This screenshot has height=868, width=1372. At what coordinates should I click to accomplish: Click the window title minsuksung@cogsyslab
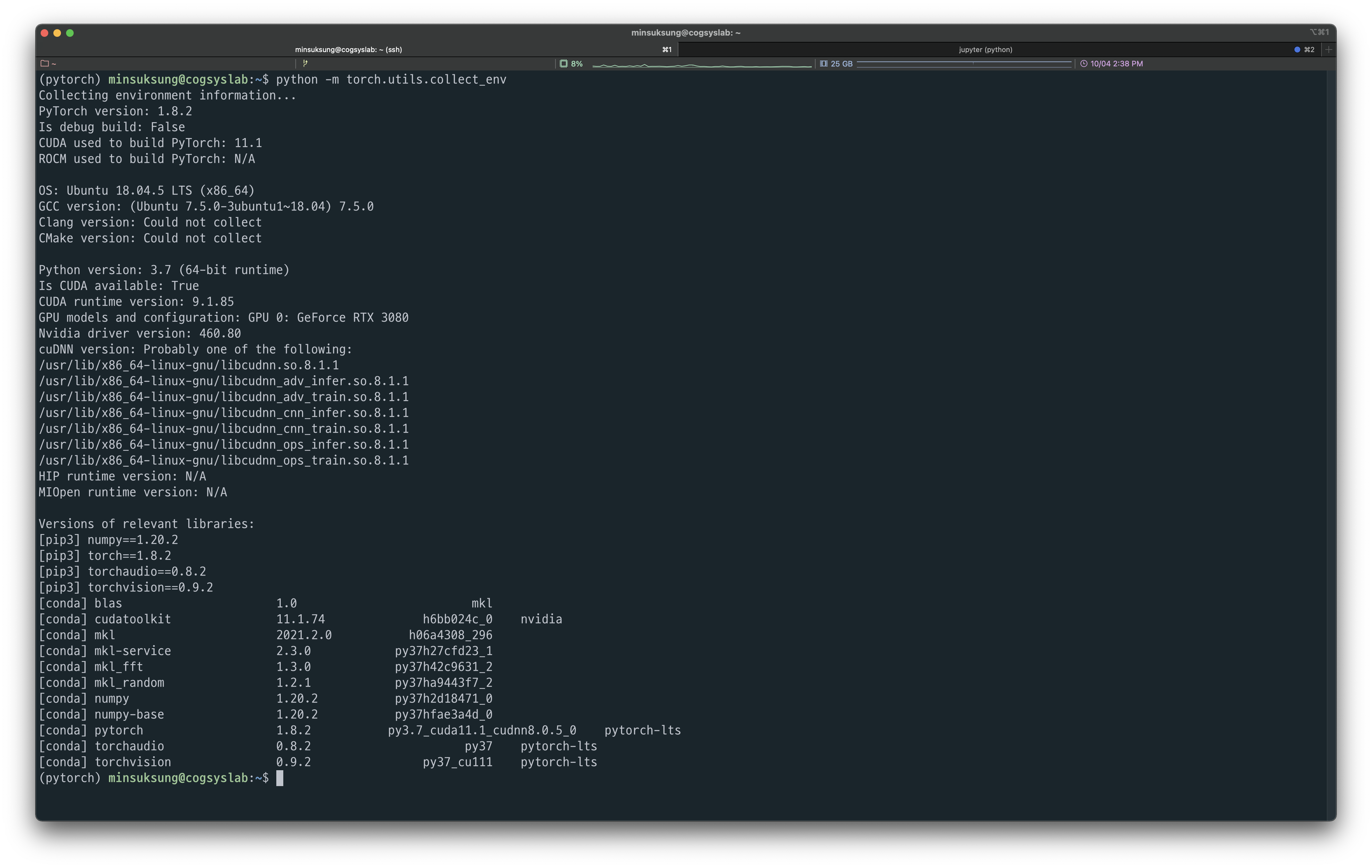coord(685,32)
